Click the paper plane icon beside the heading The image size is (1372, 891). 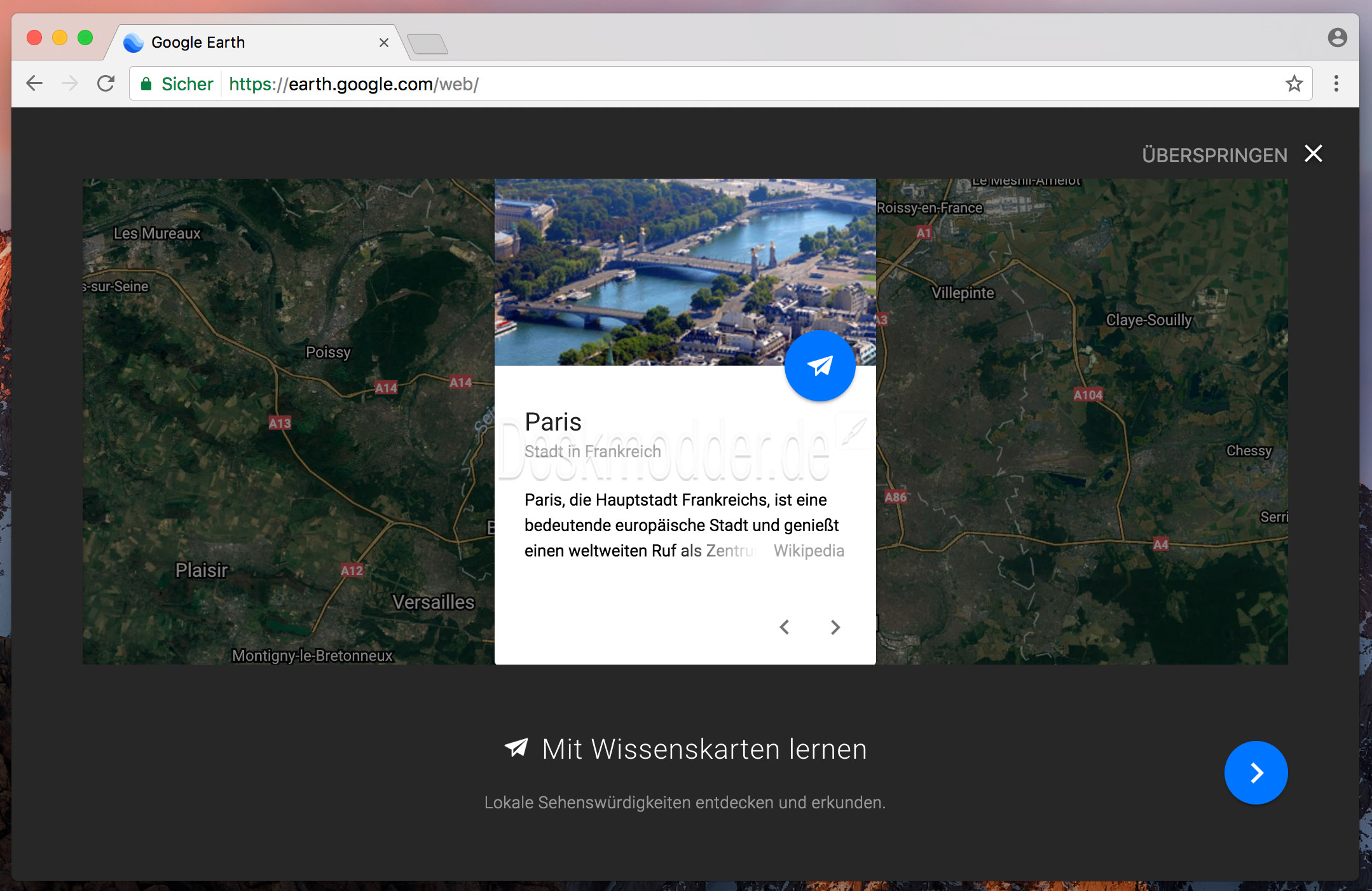pos(516,748)
